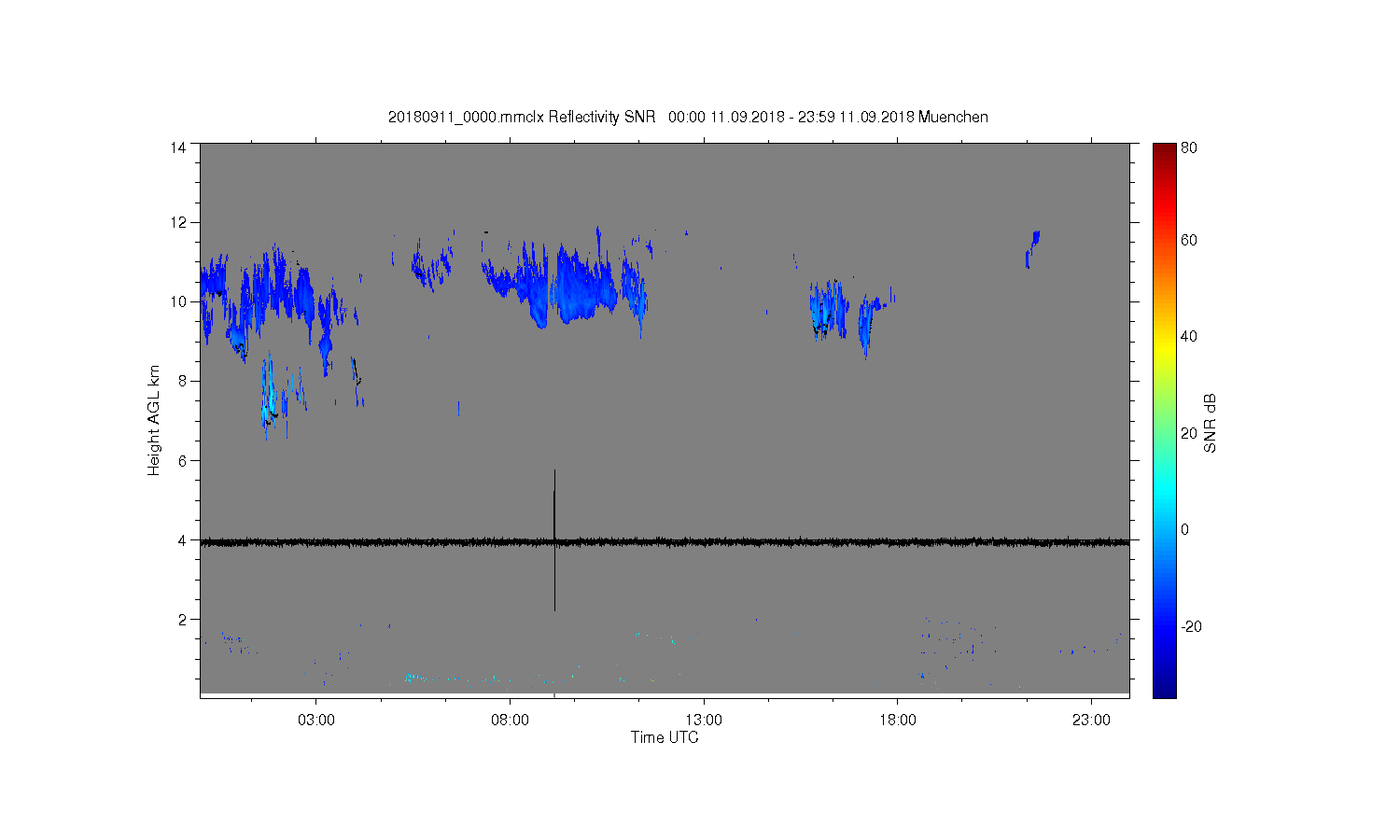Click the 13:00 time tick label
Viewport: 1400px width, 840px height.
[704, 721]
